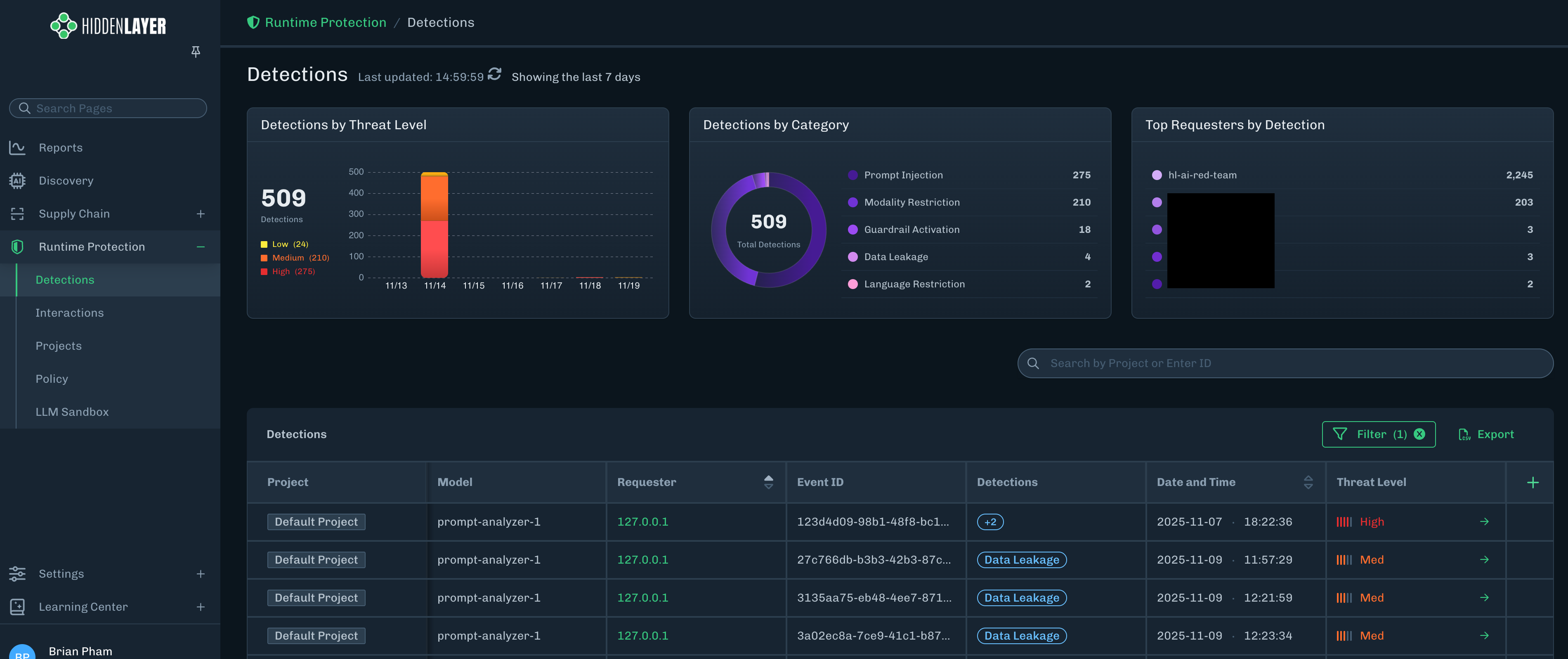The width and height of the screenshot is (1568, 659).
Task: Sort detections by Date and Time
Action: tap(1309, 482)
